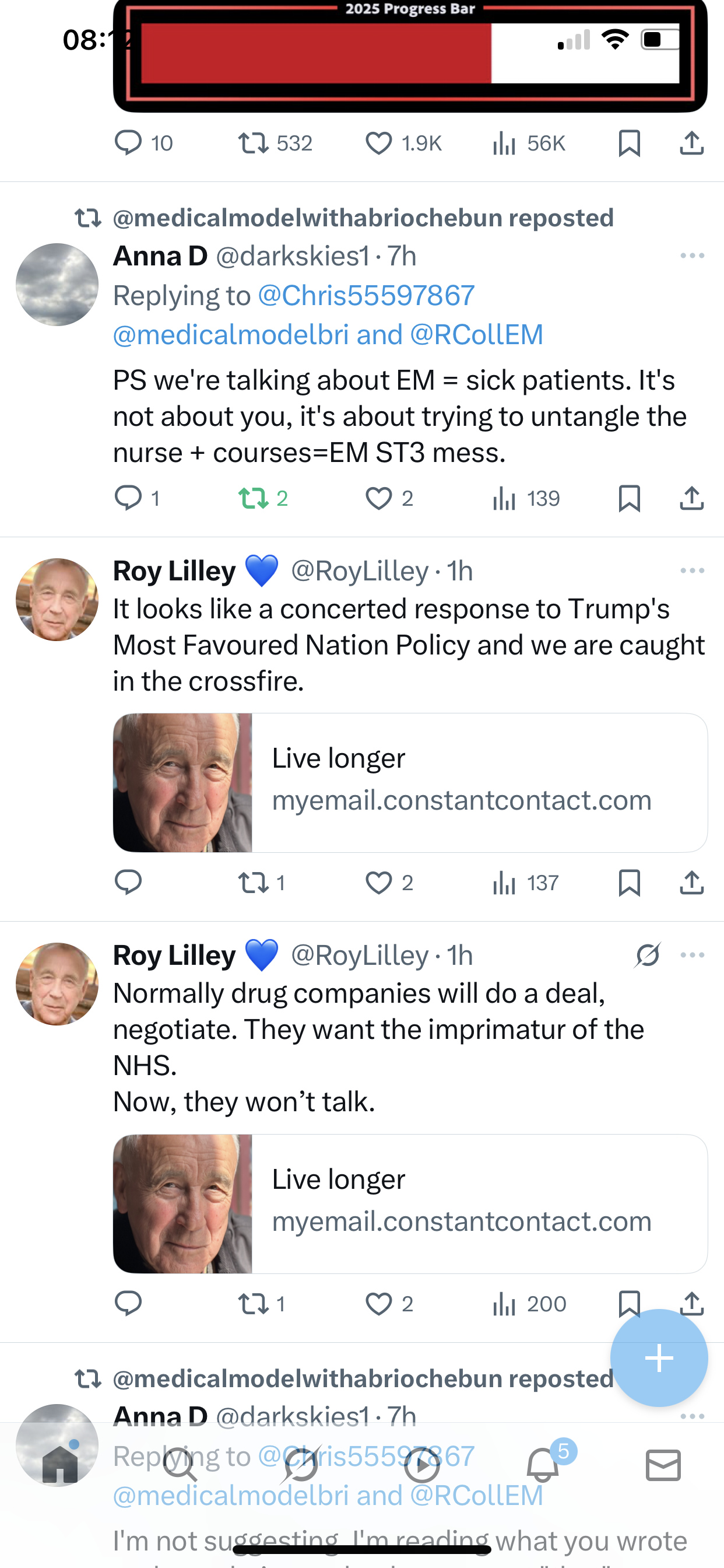Image resolution: width=724 pixels, height=1568 pixels.
Task: Open the direct messages envelope
Action: click(x=663, y=1465)
